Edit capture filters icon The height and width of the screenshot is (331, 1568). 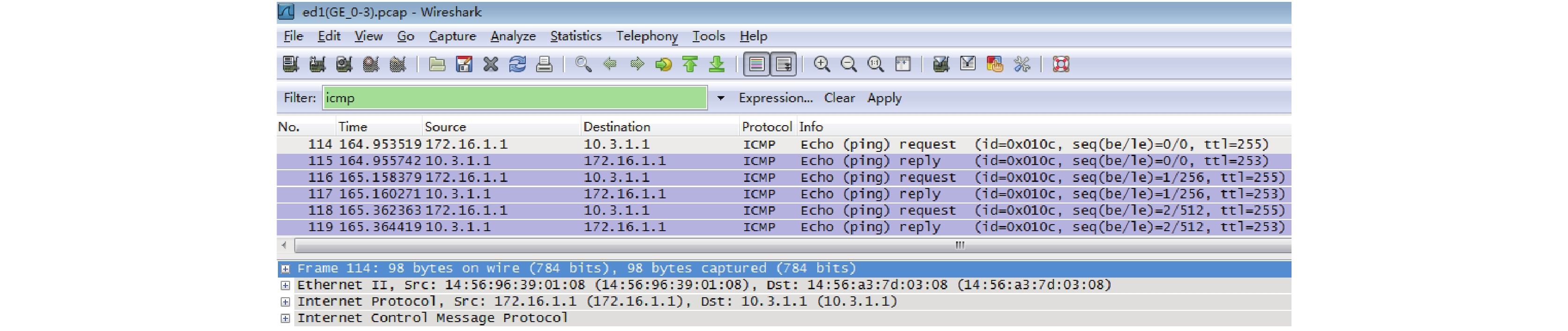[x=941, y=64]
